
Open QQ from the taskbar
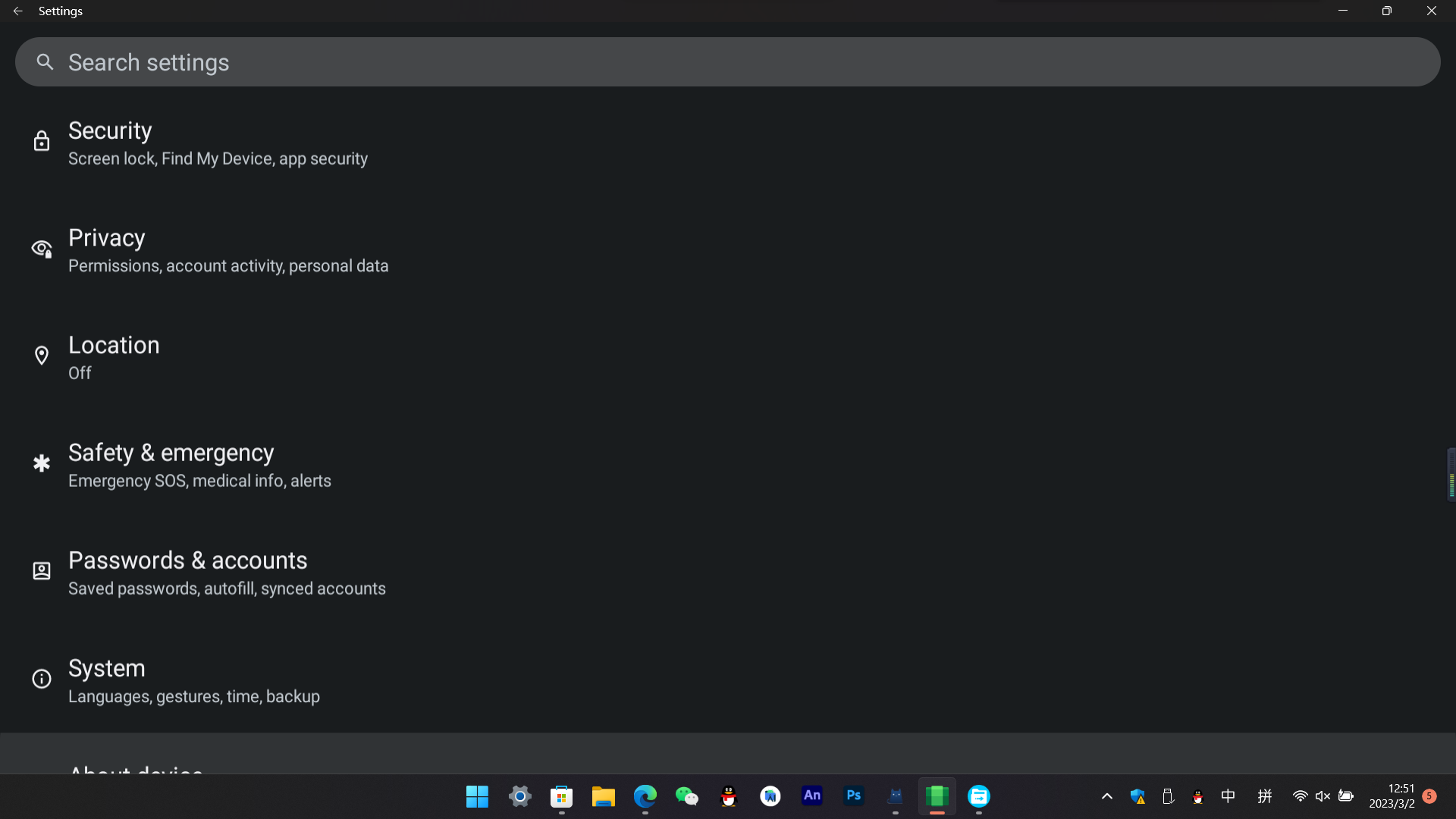pos(729,796)
